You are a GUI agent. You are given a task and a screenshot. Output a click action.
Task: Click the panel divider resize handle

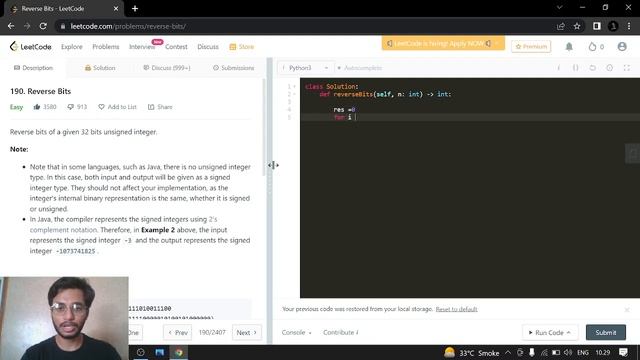[269, 165]
